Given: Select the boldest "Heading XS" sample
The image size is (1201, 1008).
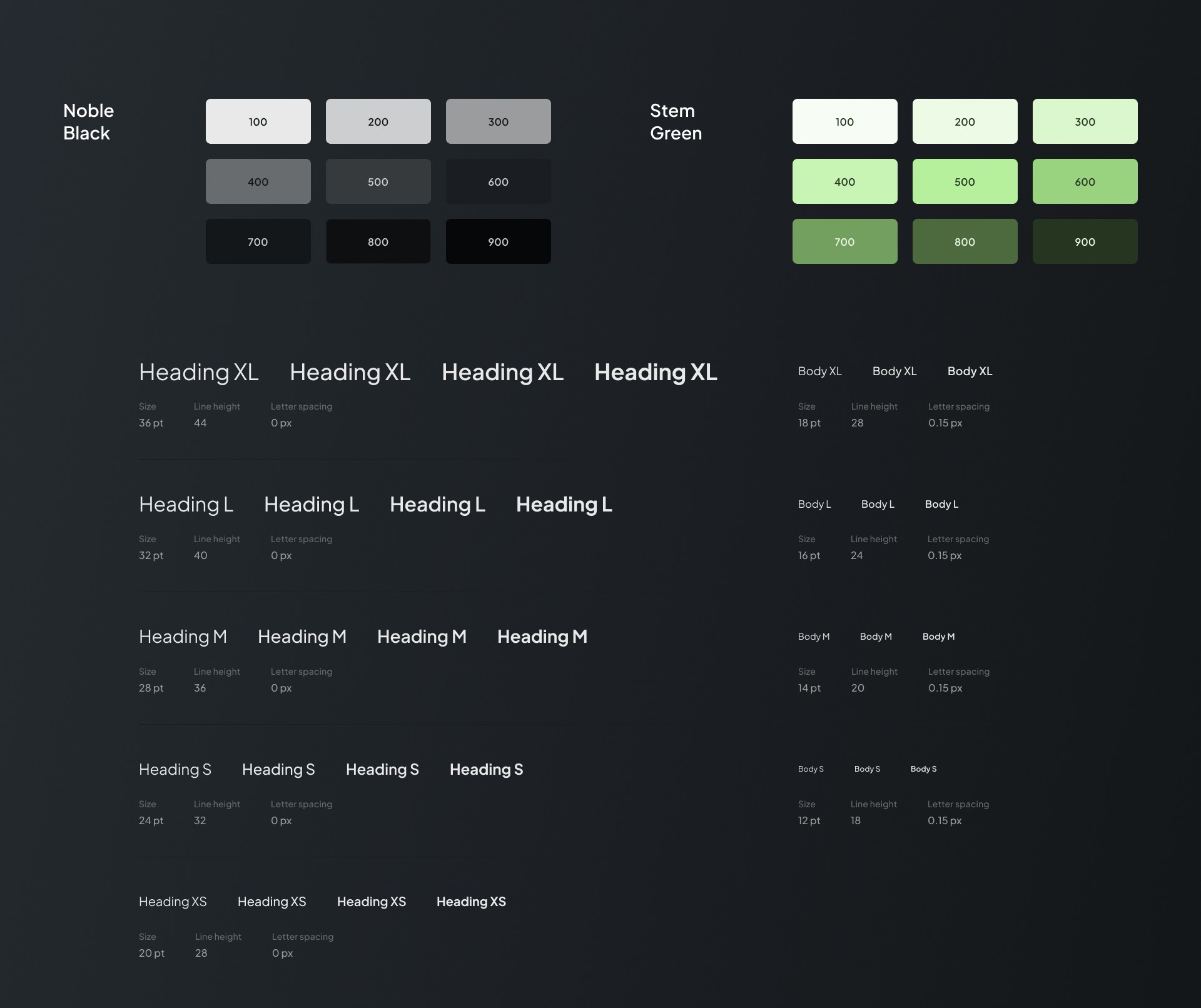Looking at the screenshot, I should [x=471, y=902].
